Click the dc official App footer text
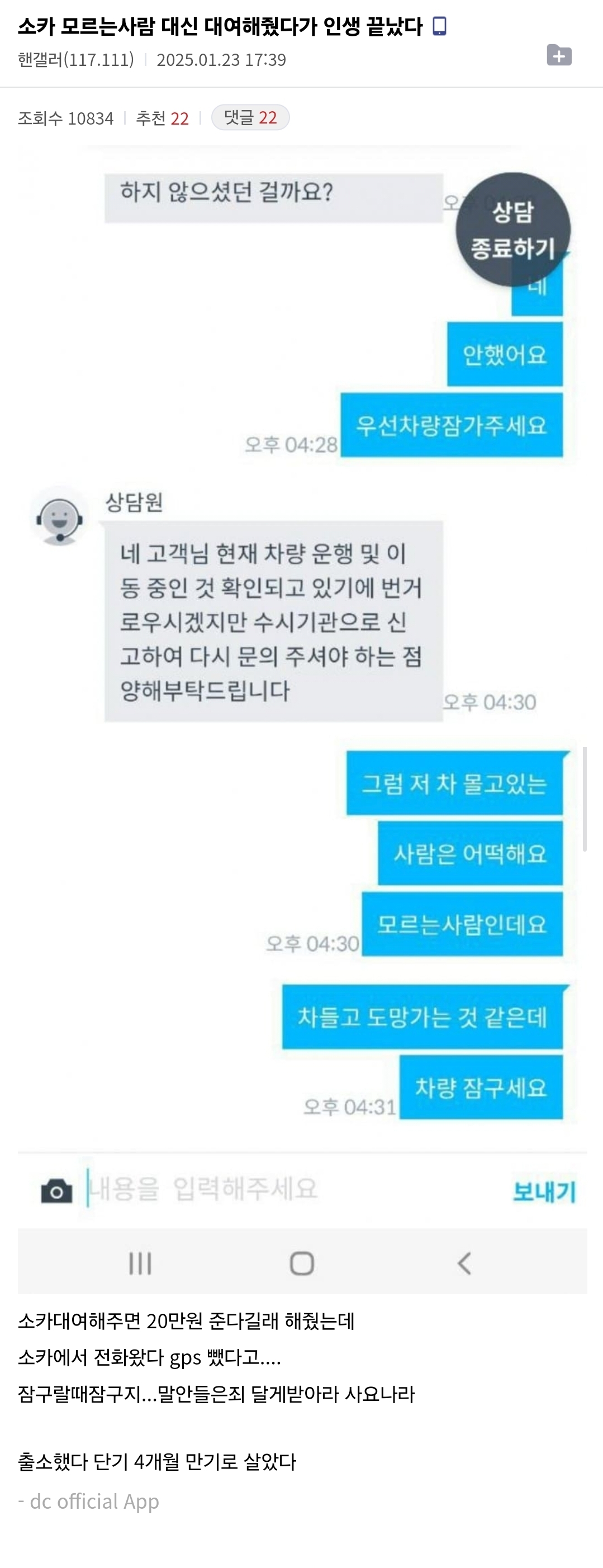 click(89, 1501)
